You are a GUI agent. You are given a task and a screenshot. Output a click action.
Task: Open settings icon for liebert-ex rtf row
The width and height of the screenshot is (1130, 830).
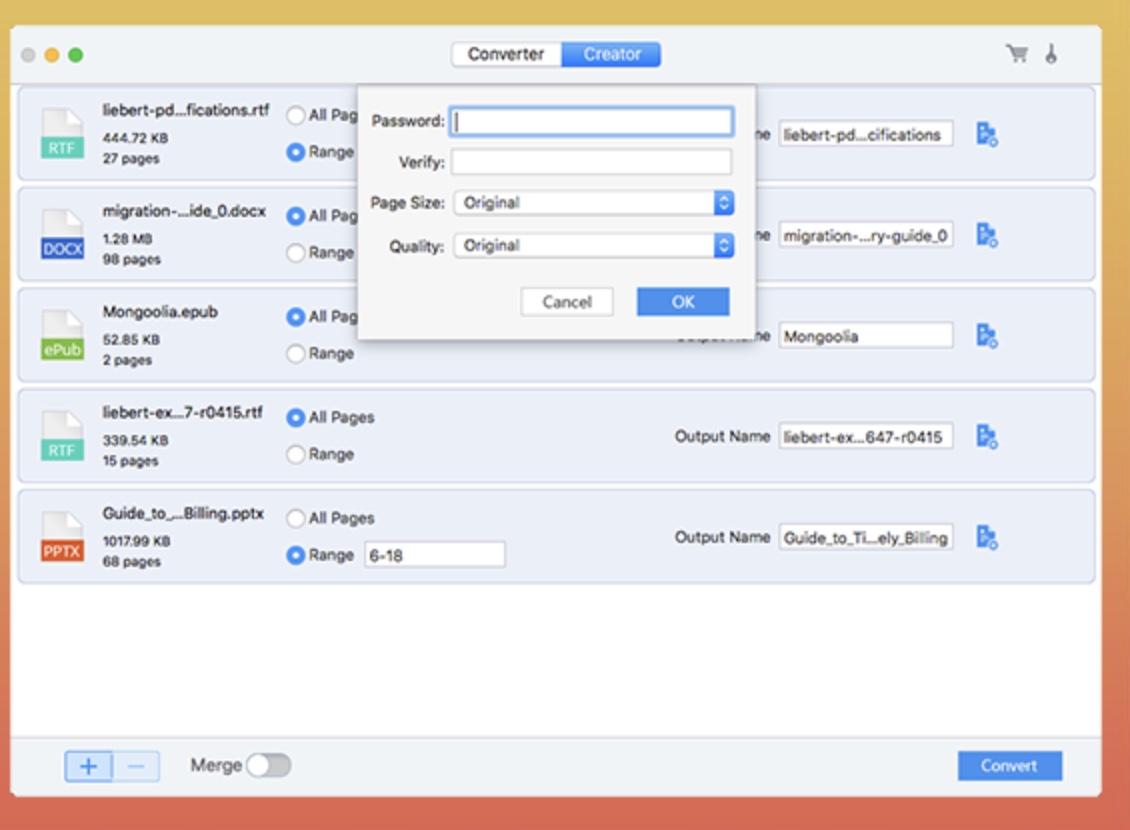pyautogui.click(x=987, y=437)
